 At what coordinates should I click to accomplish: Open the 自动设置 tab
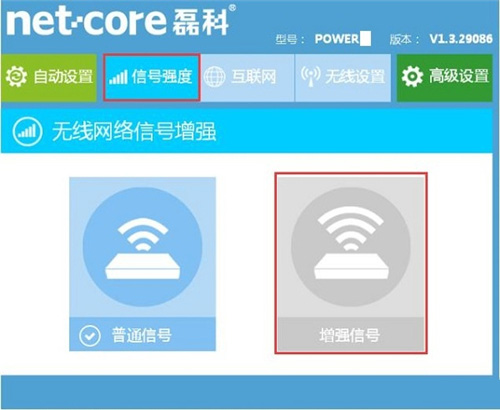pyautogui.click(x=49, y=77)
